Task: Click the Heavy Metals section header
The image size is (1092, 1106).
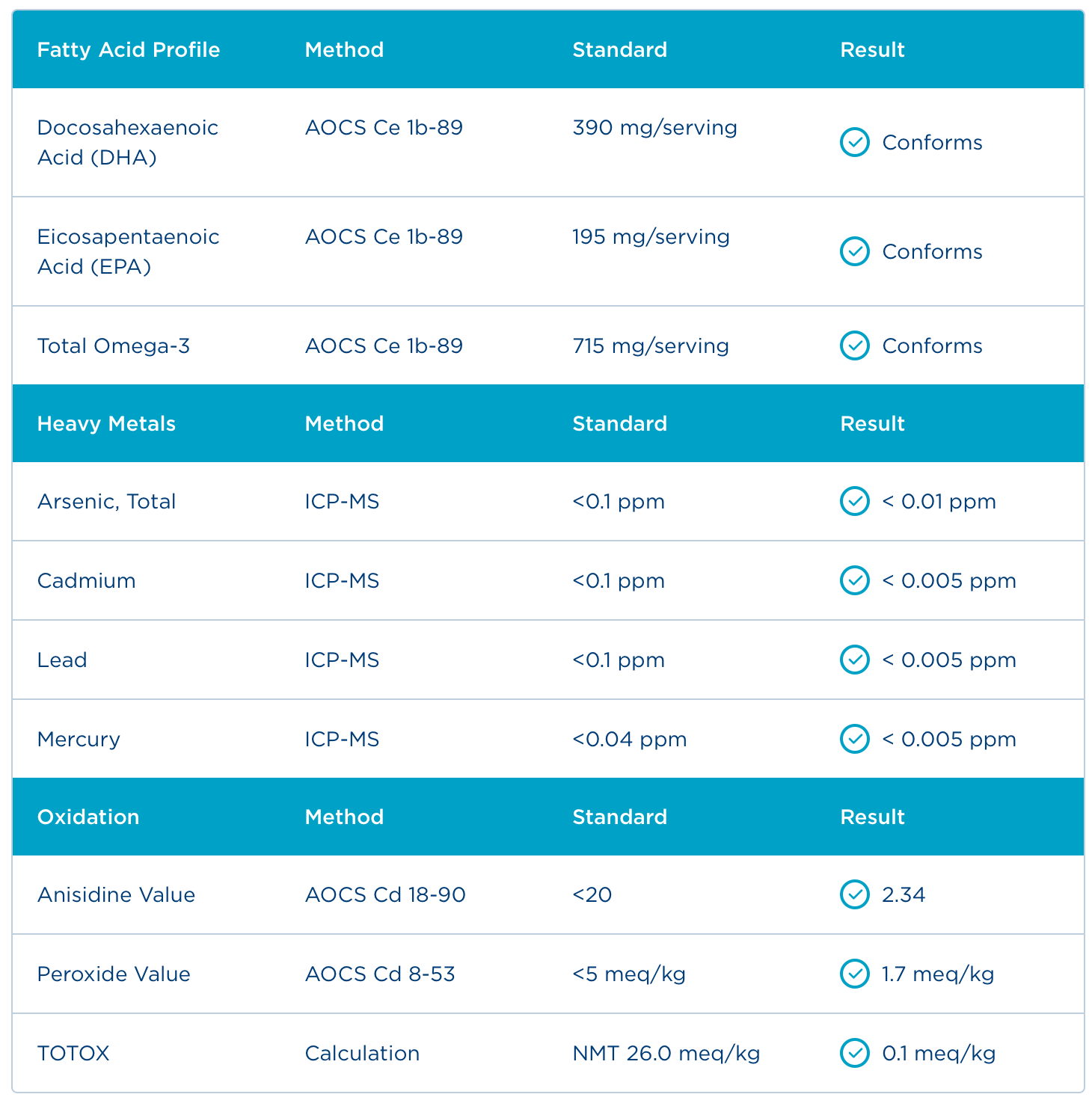Action: pos(106,423)
